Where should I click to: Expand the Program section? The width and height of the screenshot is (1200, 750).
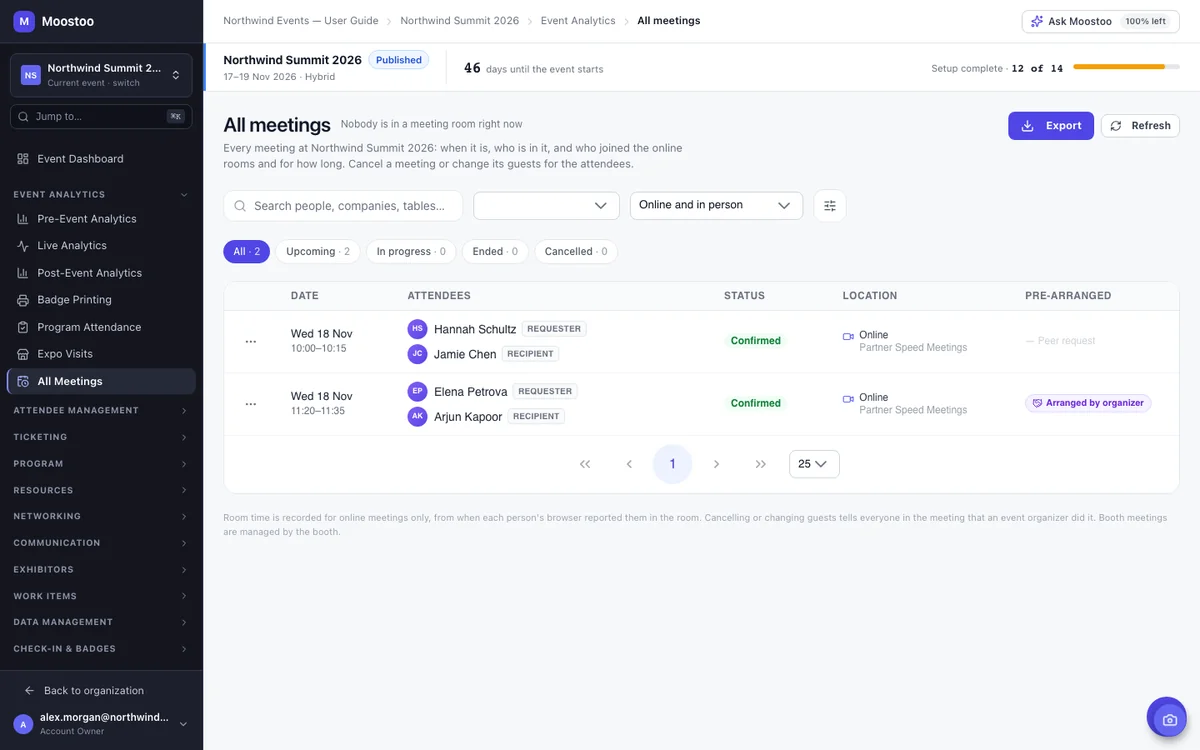click(x=101, y=464)
